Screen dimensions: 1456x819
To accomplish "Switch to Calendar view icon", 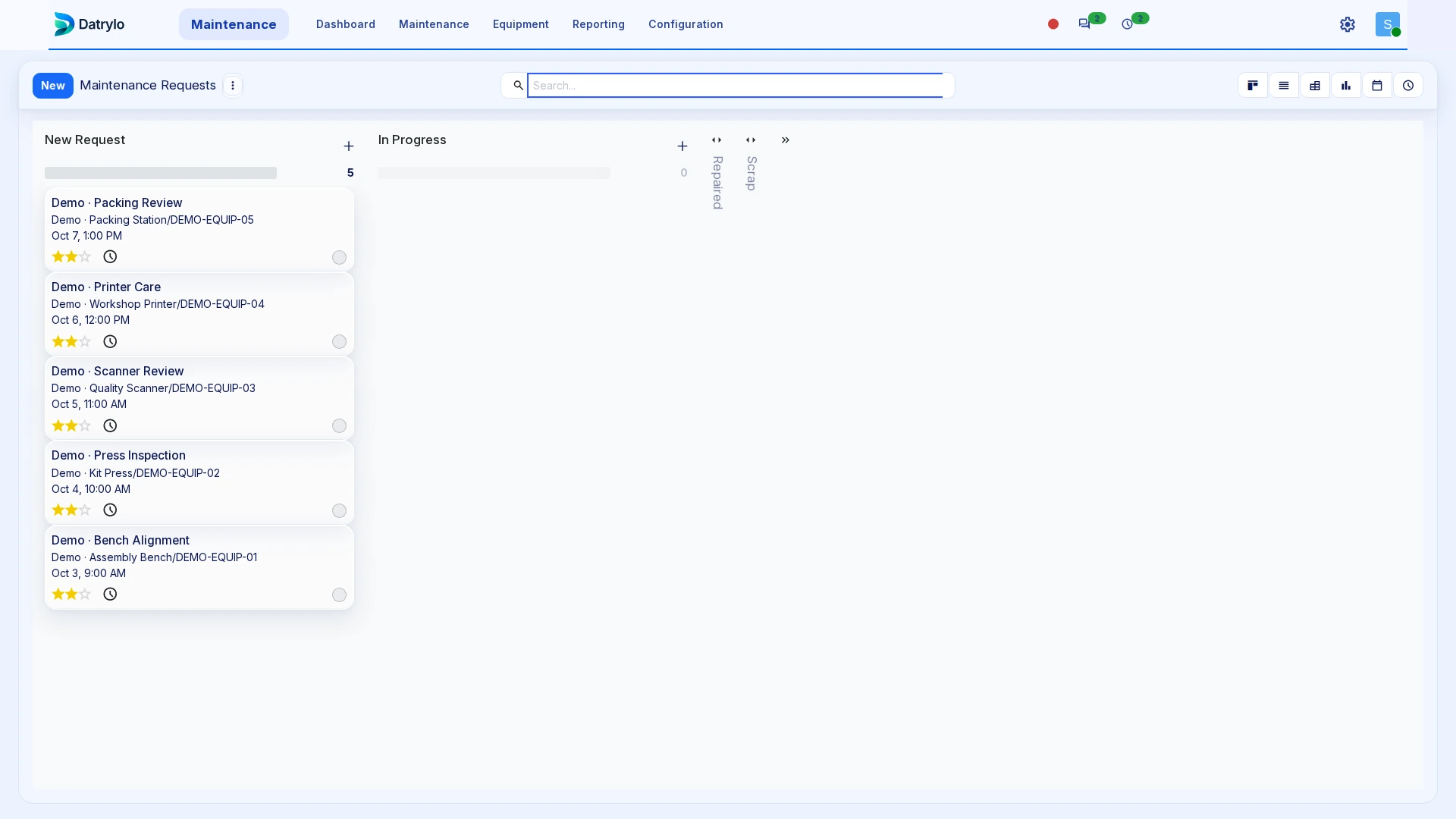I will (1377, 86).
